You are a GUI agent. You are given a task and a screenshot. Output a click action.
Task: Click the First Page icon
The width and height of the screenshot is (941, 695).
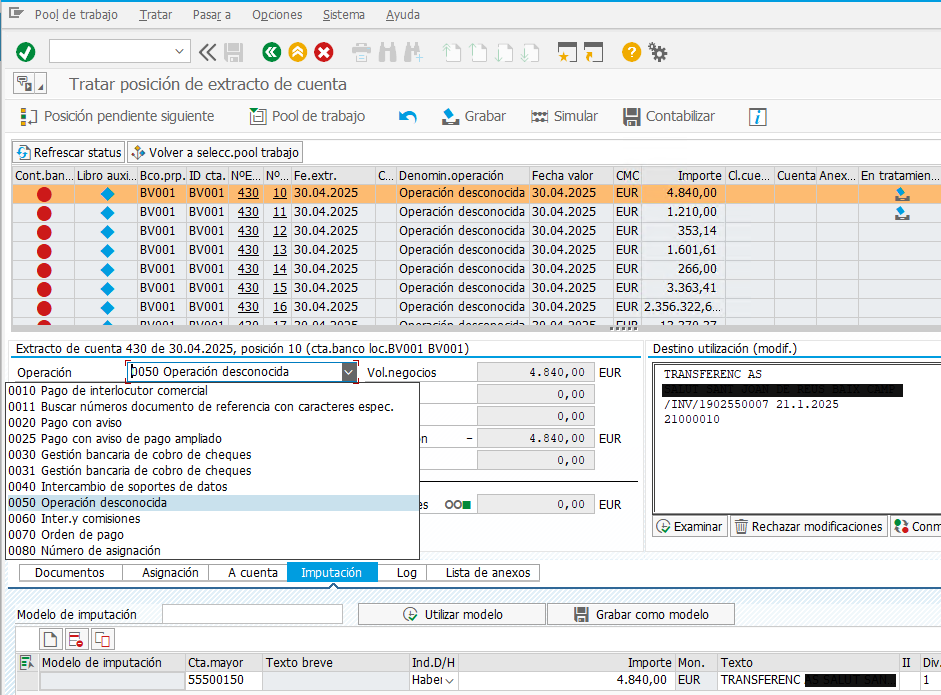451,52
